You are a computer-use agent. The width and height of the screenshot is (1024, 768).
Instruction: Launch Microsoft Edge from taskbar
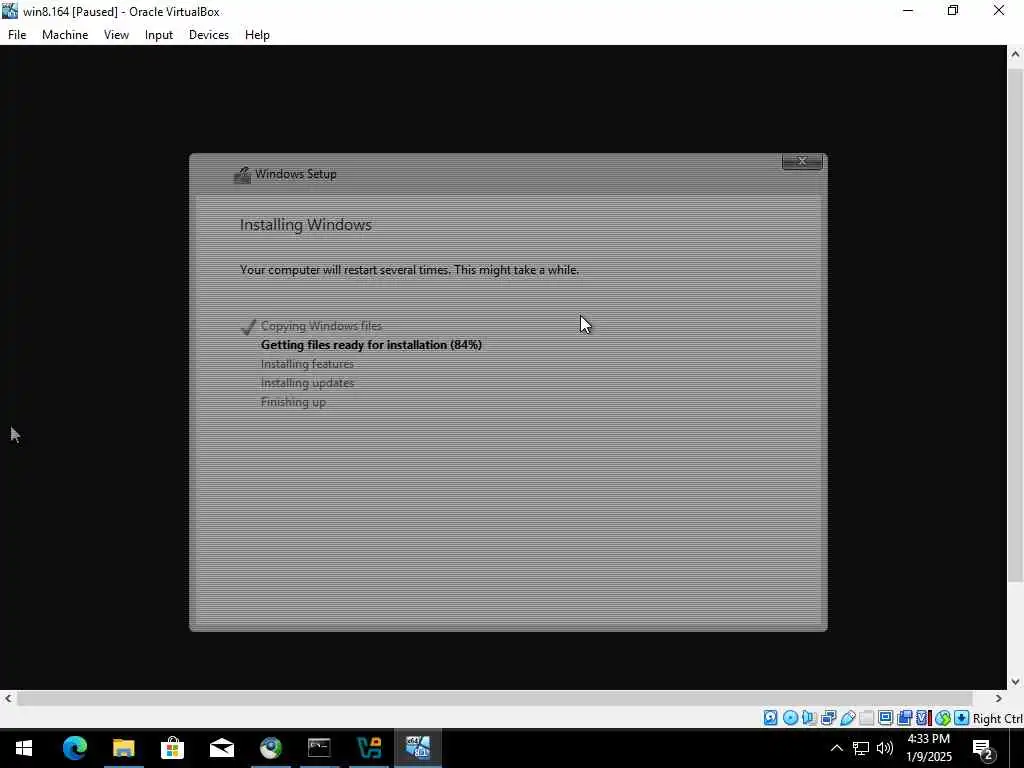[x=74, y=748]
